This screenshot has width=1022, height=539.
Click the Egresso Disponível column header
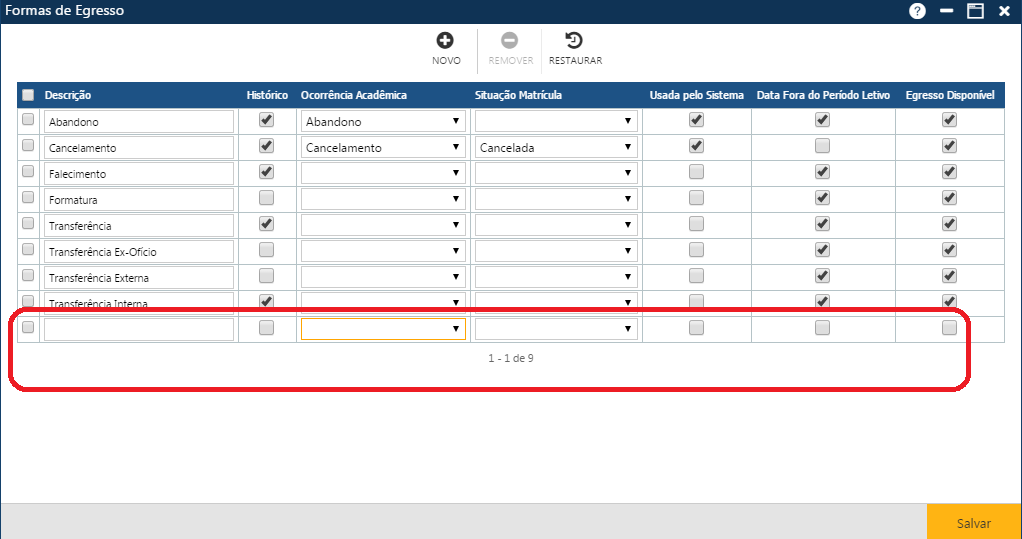(x=949, y=95)
